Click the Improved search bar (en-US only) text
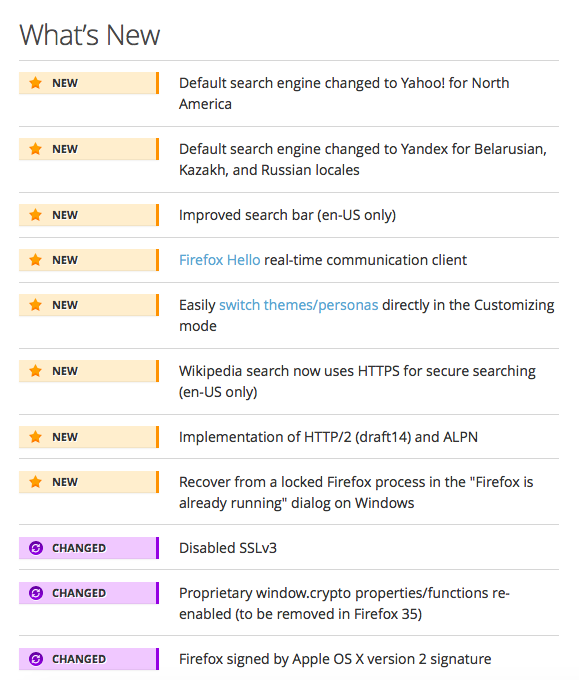Image resolution: width=579 pixels, height=680 pixels. pos(288,215)
